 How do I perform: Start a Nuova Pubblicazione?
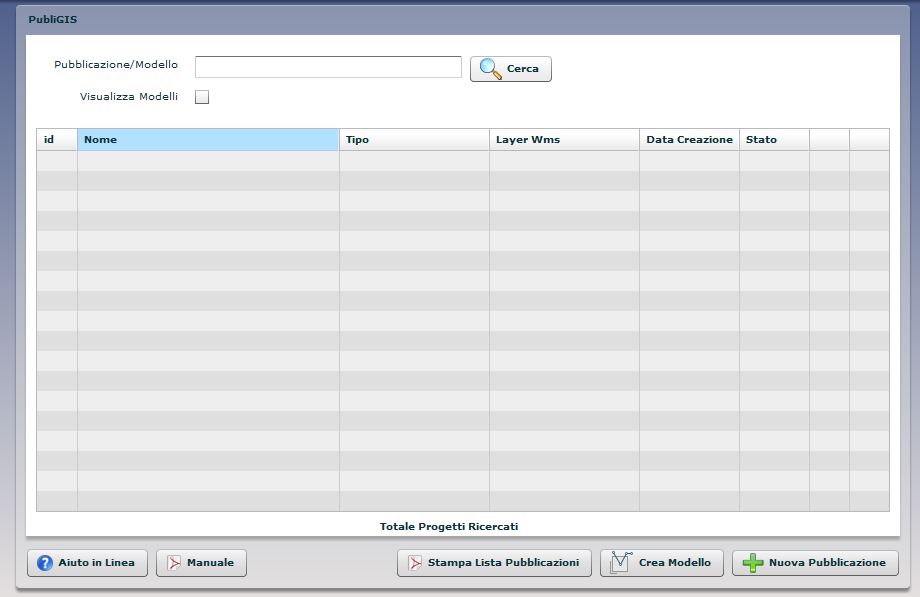coord(816,563)
